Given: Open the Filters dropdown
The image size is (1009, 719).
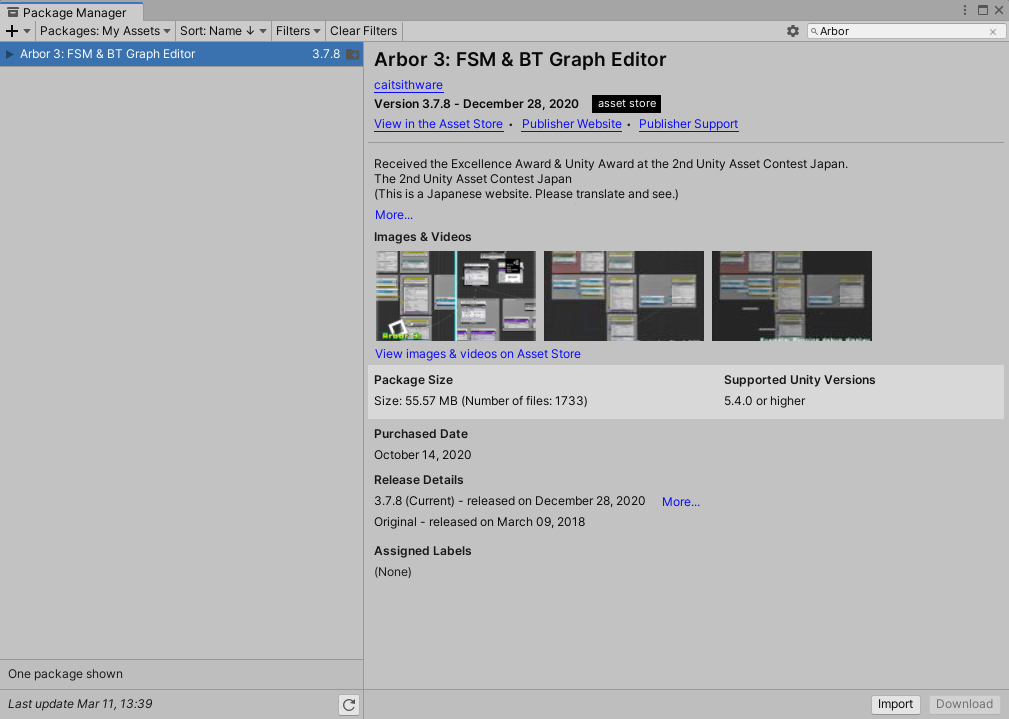Looking at the screenshot, I should [298, 31].
